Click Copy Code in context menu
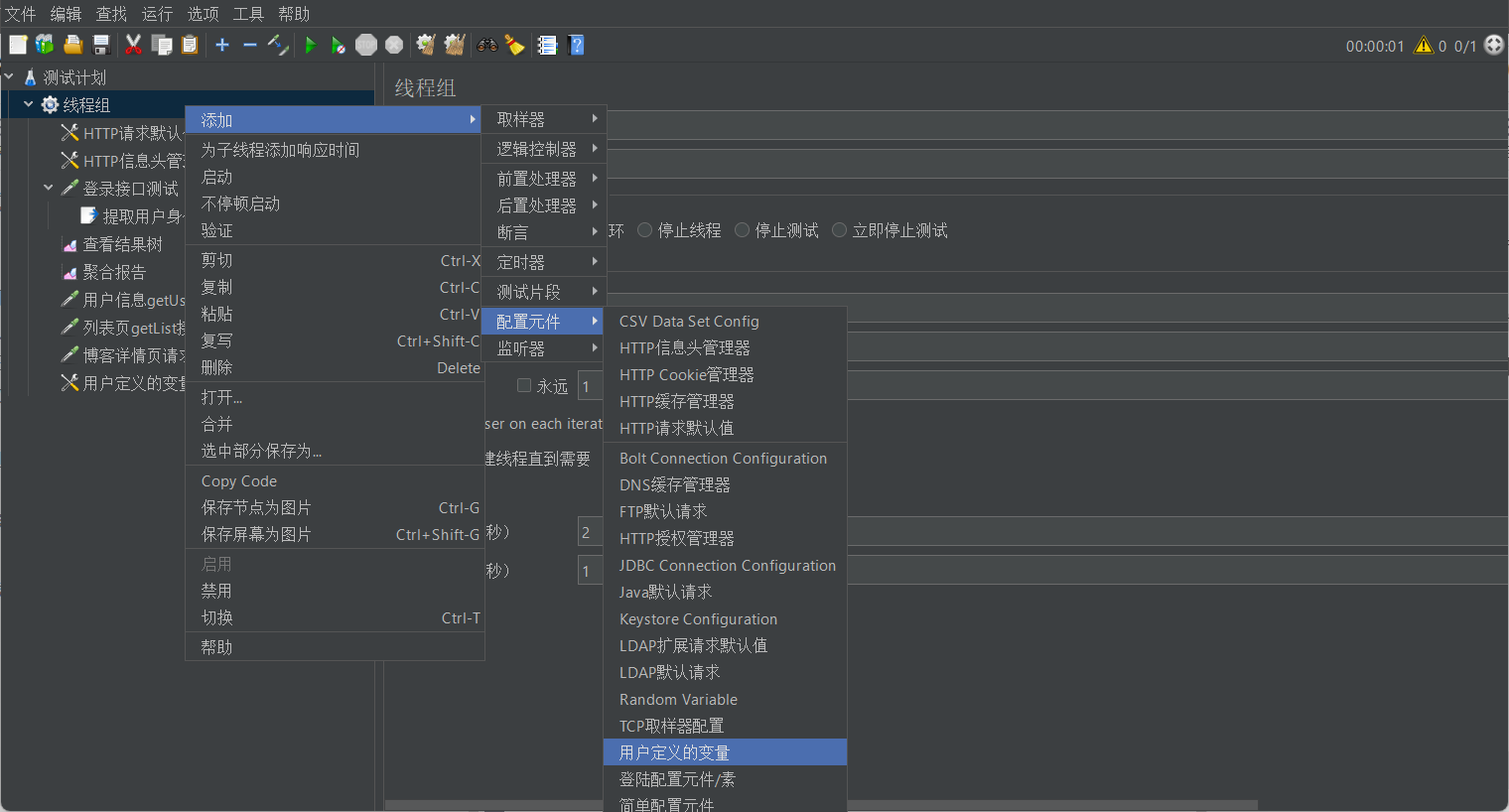 coord(335,481)
